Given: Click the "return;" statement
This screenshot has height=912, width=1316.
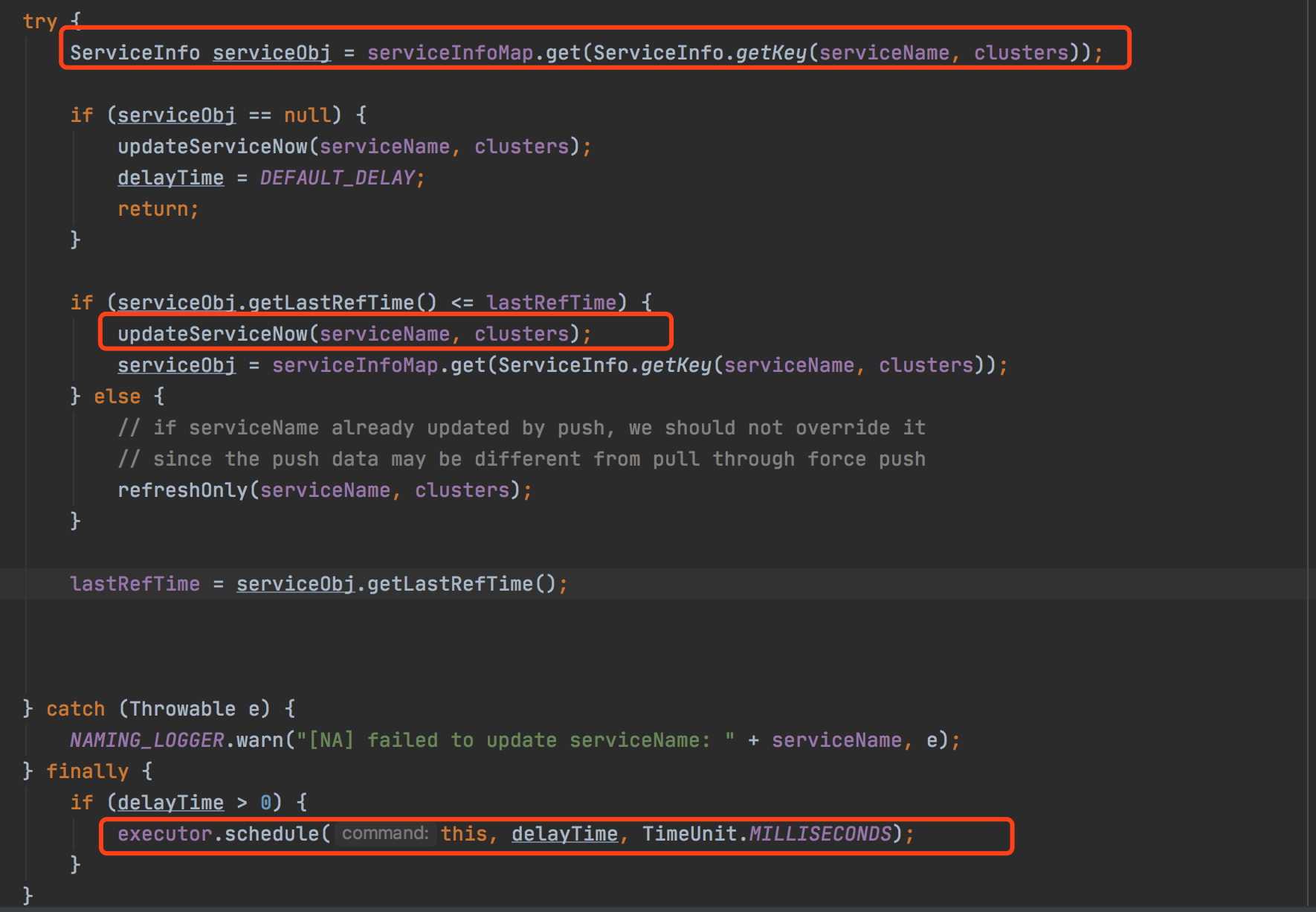Looking at the screenshot, I should (158, 209).
